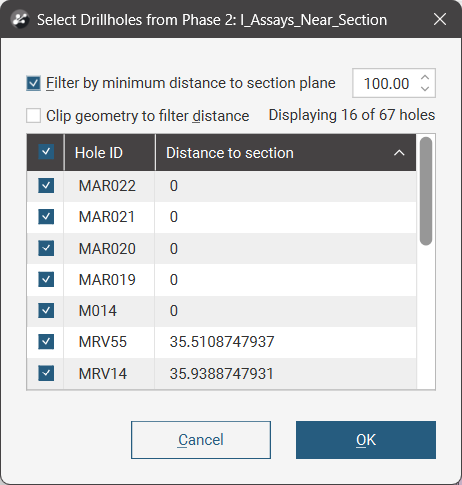
Task: Uncheck the MAR019 drillhole
Action: point(46,279)
